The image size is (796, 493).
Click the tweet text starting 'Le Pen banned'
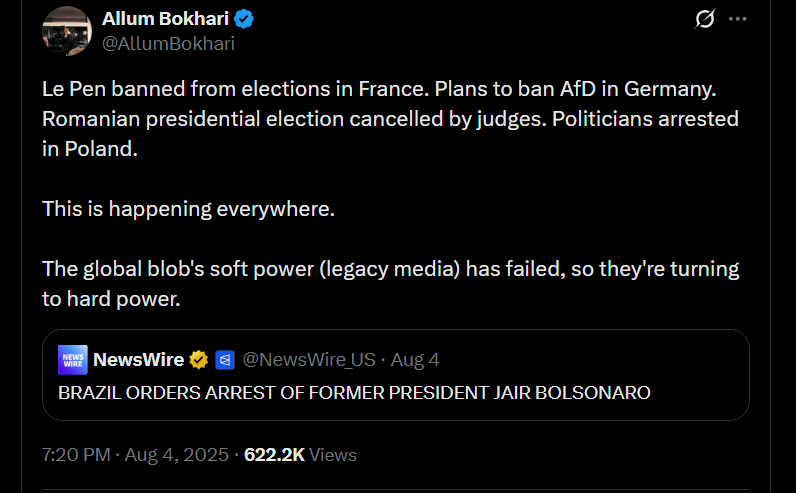click(x=390, y=119)
